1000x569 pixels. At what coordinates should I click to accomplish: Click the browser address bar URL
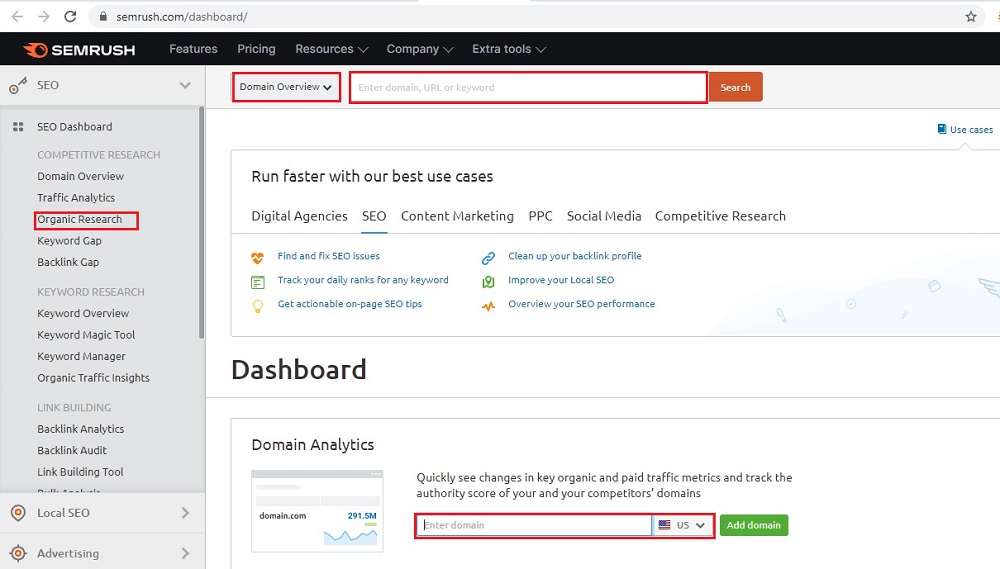pos(182,17)
